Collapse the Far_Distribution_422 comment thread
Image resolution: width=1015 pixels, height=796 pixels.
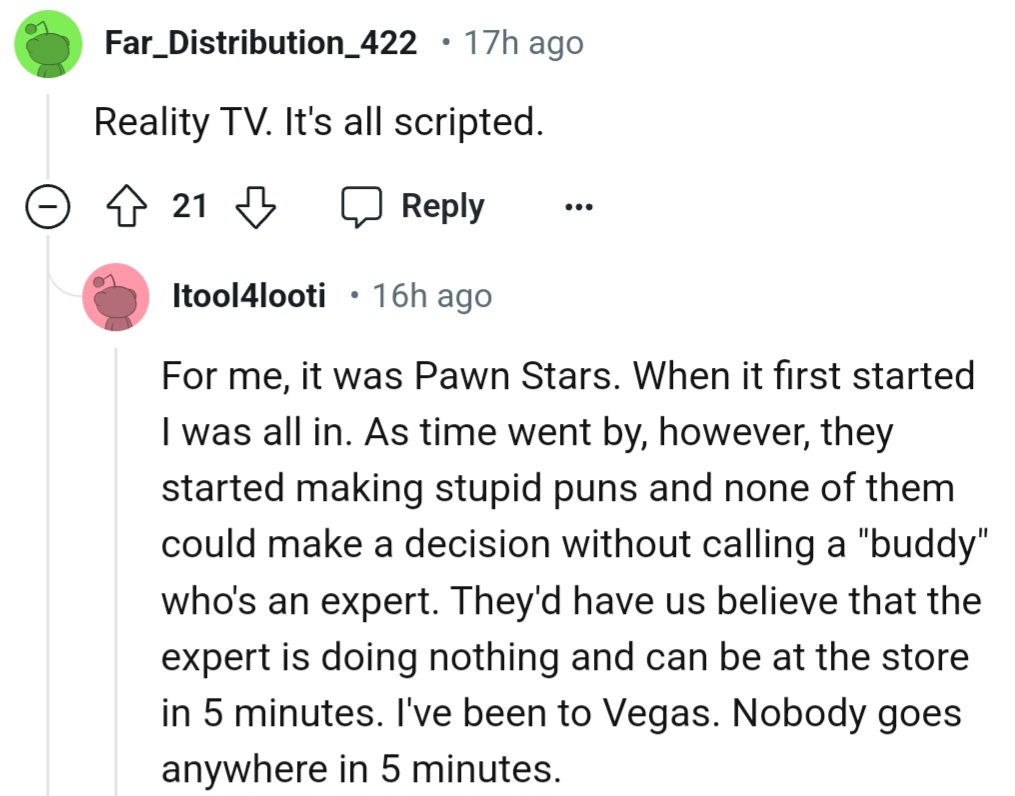[x=47, y=206]
